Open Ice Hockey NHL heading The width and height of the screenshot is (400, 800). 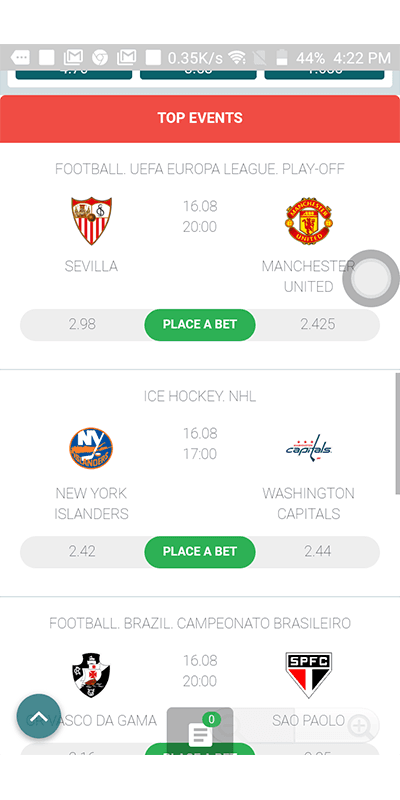point(200,396)
